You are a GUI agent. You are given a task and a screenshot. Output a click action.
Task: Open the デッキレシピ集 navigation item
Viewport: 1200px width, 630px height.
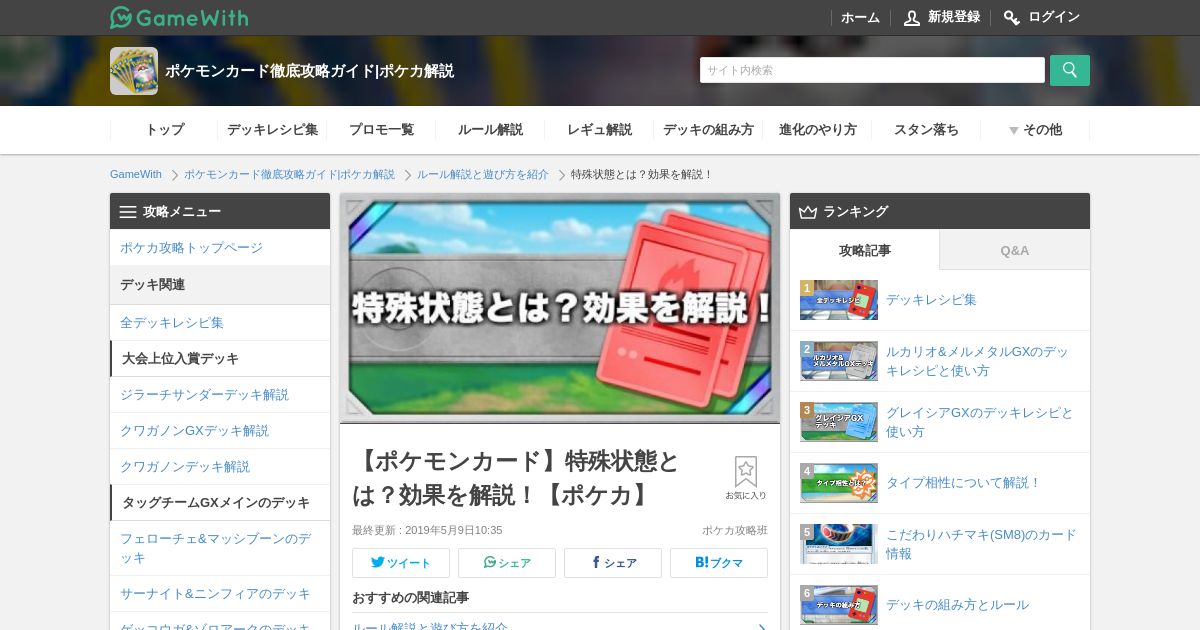coord(272,130)
